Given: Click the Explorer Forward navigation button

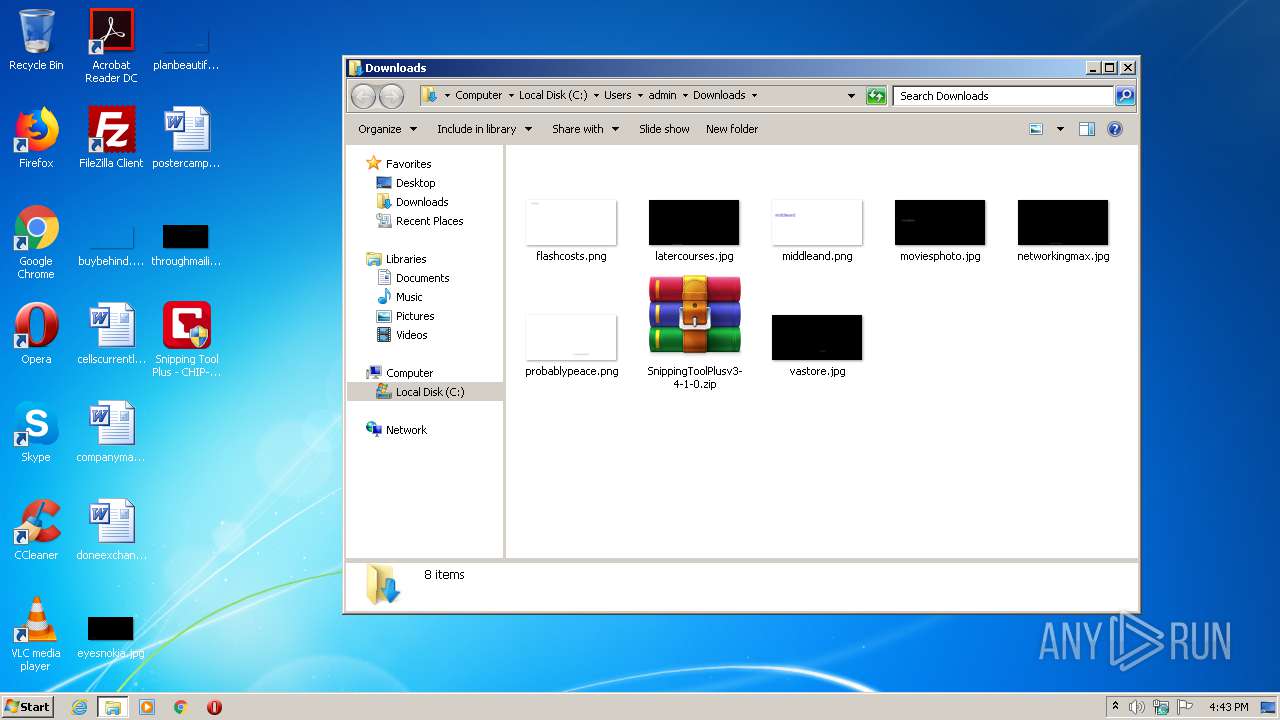Looking at the screenshot, I should coord(391,96).
